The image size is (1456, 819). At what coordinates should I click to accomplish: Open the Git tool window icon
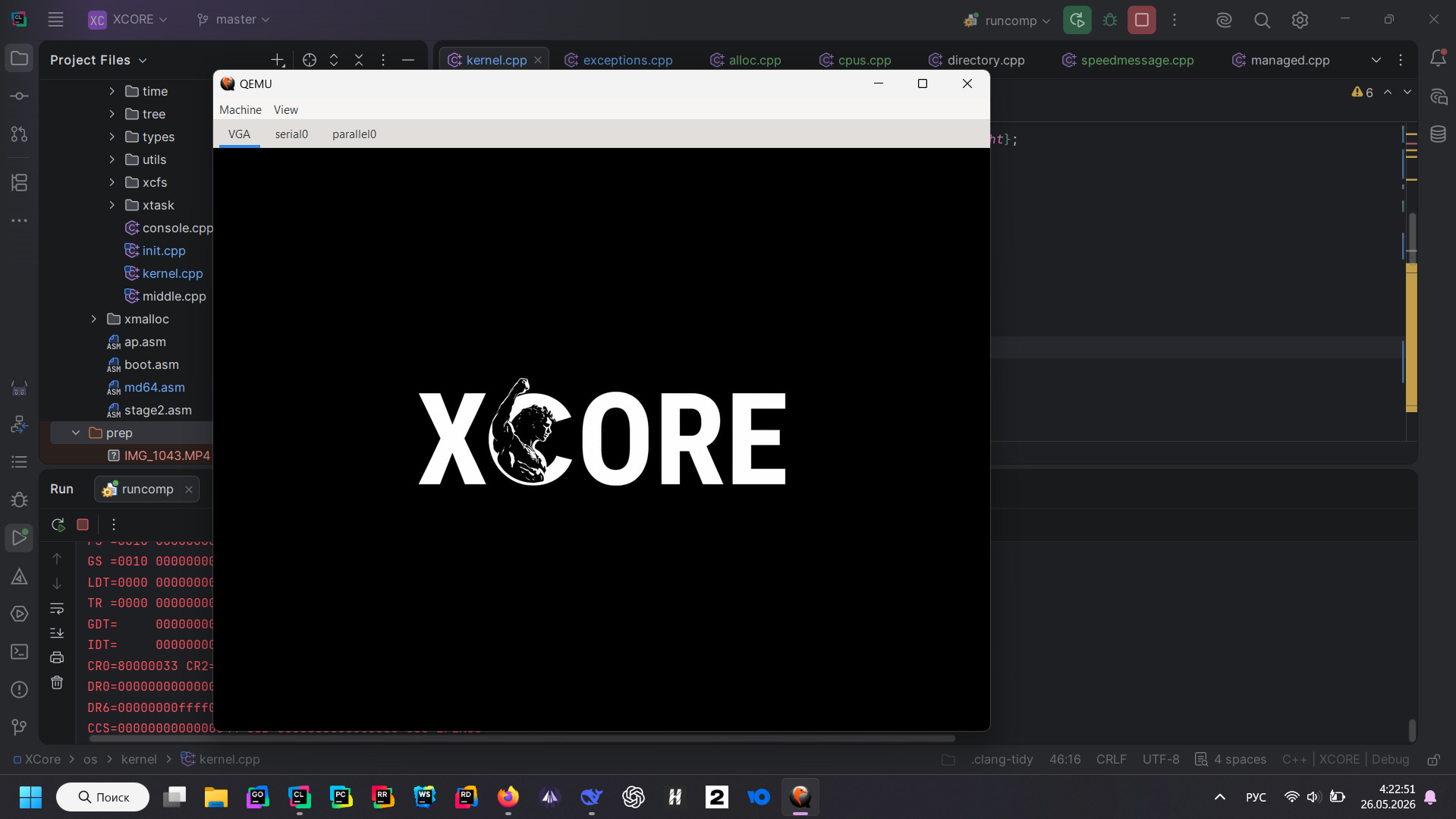[x=20, y=727]
